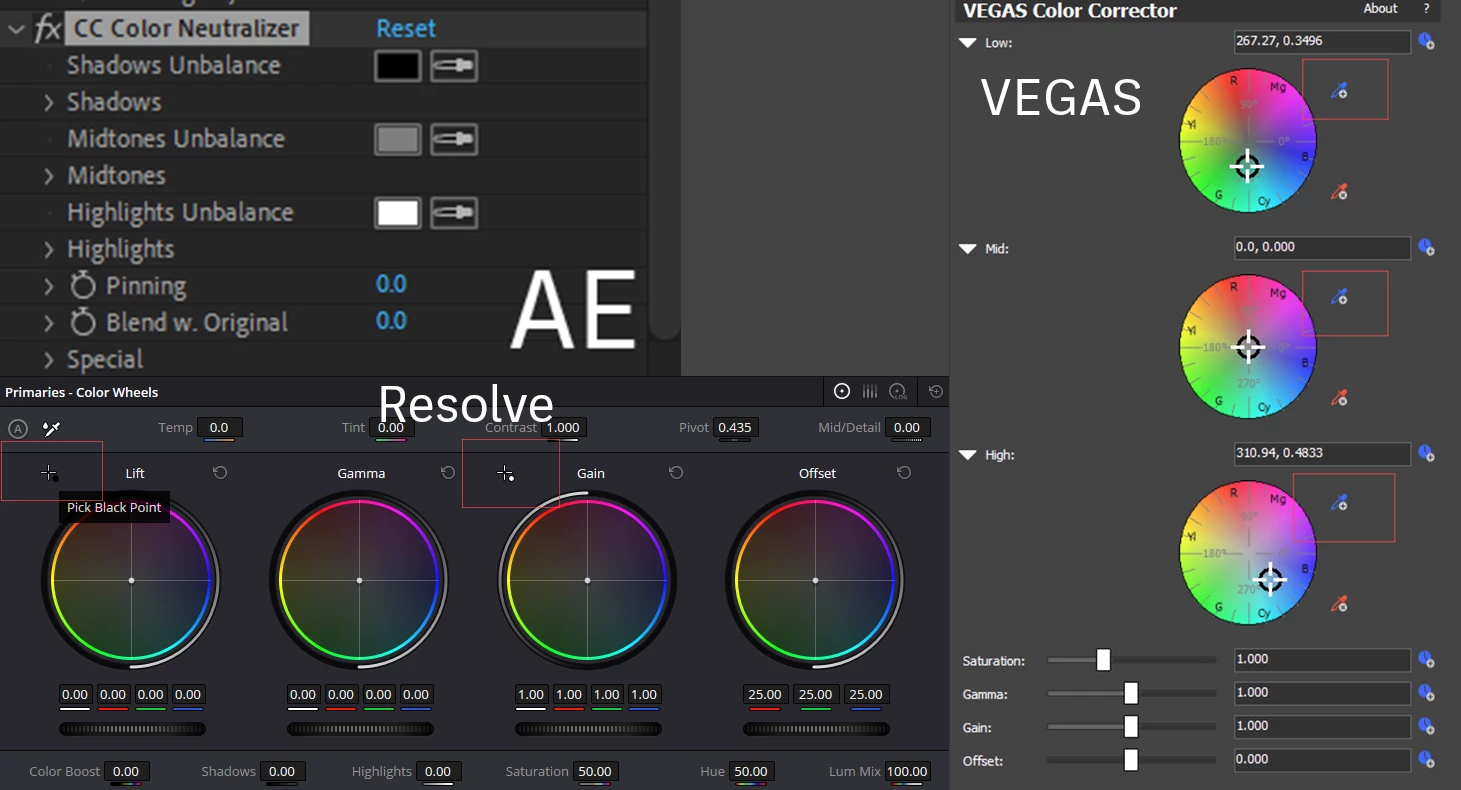Click the animate icon beside VEGAS Offset
Viewport: 1461px width, 790px height.
coord(1427,760)
